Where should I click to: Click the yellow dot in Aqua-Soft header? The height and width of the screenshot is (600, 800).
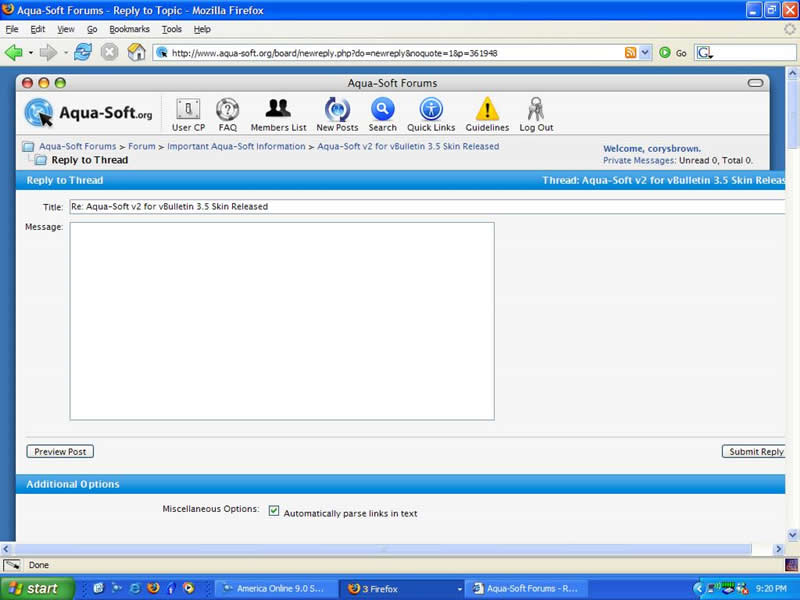pos(44,83)
